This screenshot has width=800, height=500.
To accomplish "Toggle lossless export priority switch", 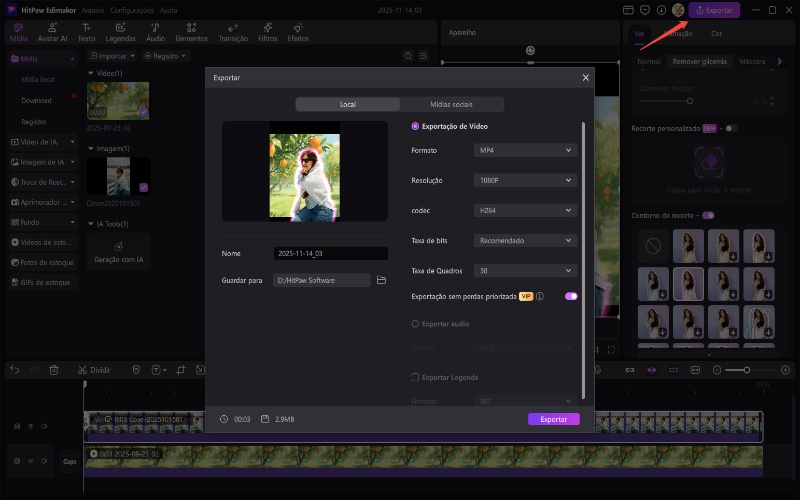I will pyautogui.click(x=571, y=297).
